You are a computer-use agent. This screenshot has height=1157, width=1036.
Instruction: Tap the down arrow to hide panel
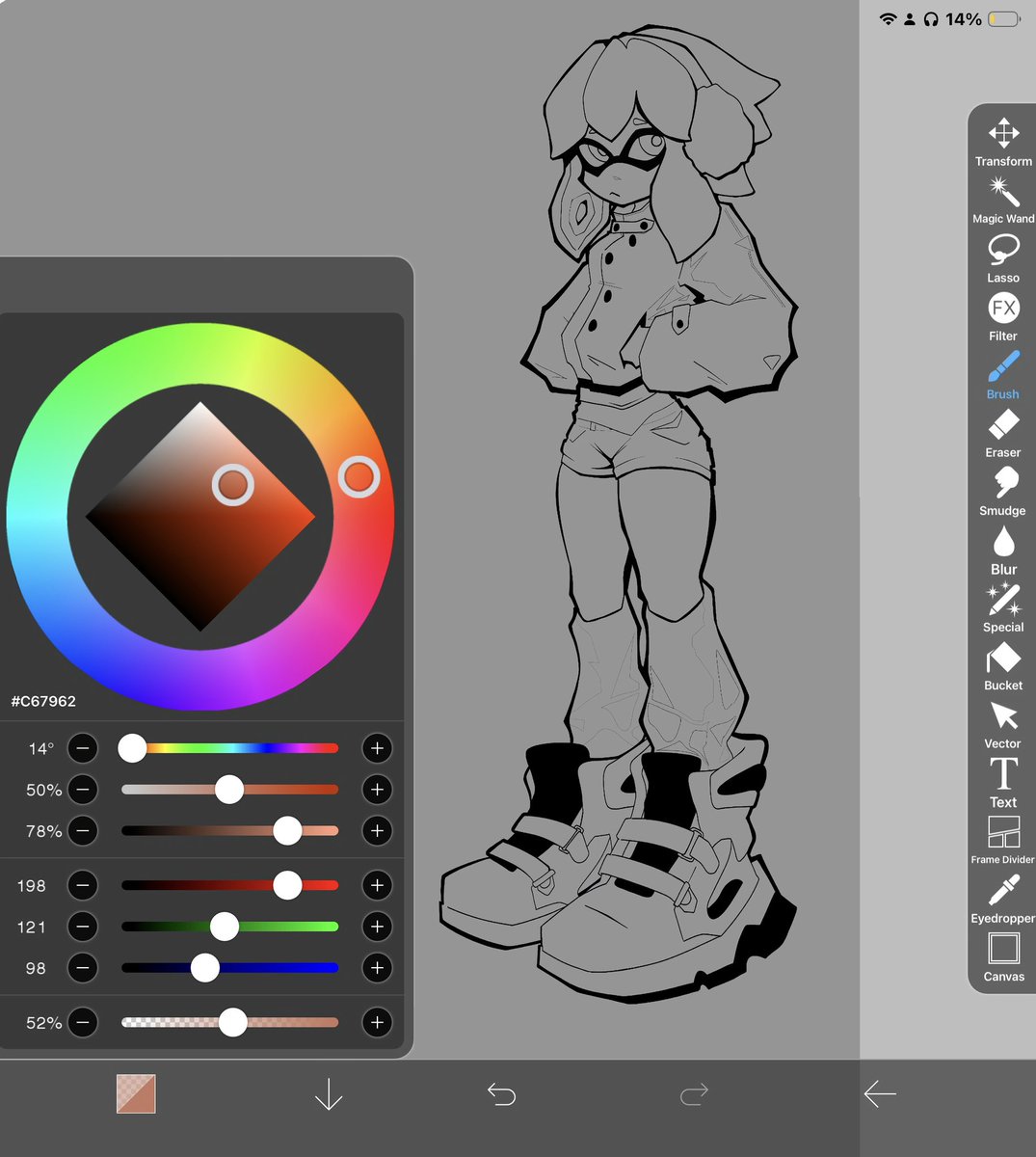click(329, 1094)
